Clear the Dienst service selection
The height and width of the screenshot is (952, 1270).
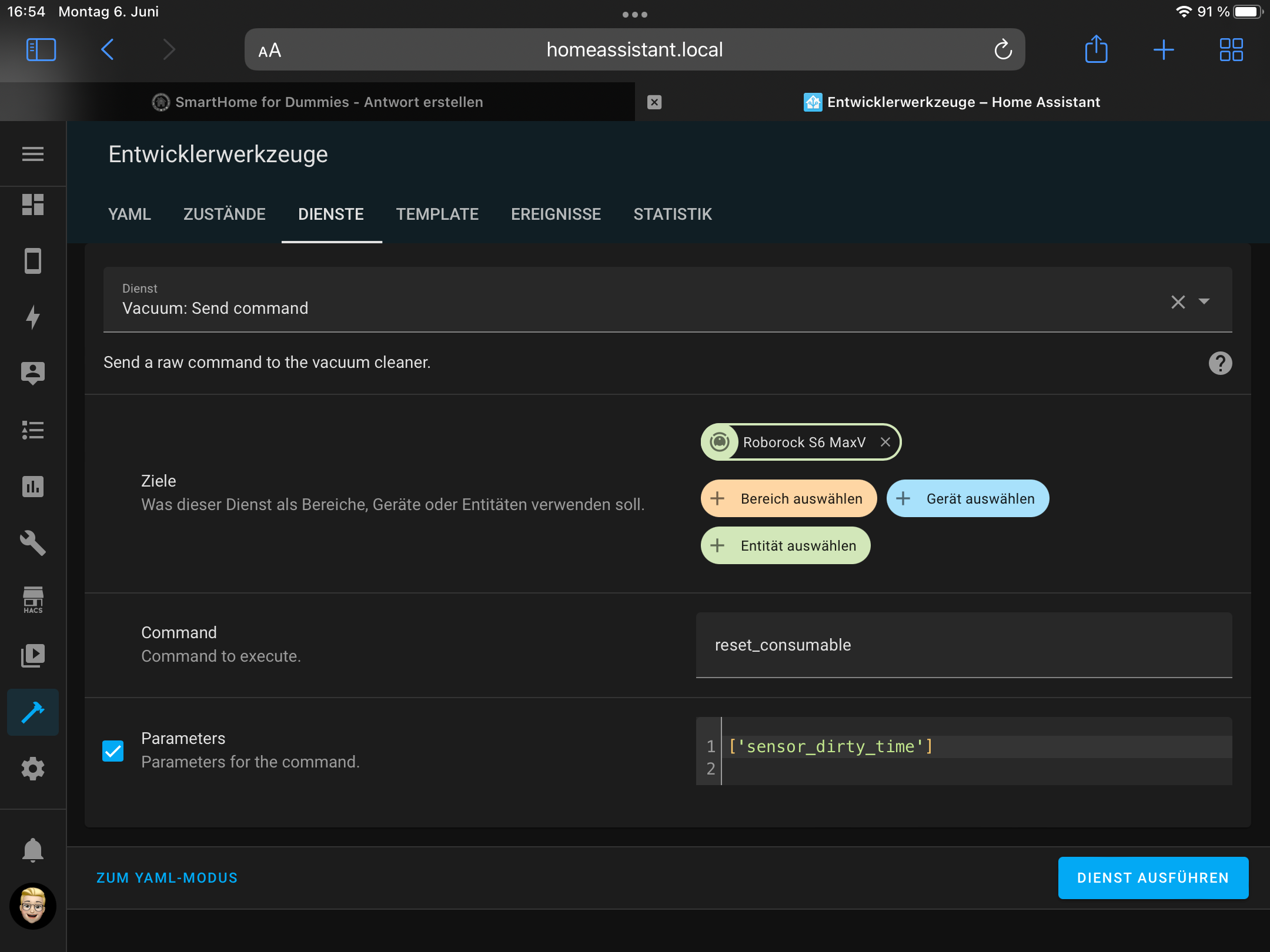(x=1178, y=302)
